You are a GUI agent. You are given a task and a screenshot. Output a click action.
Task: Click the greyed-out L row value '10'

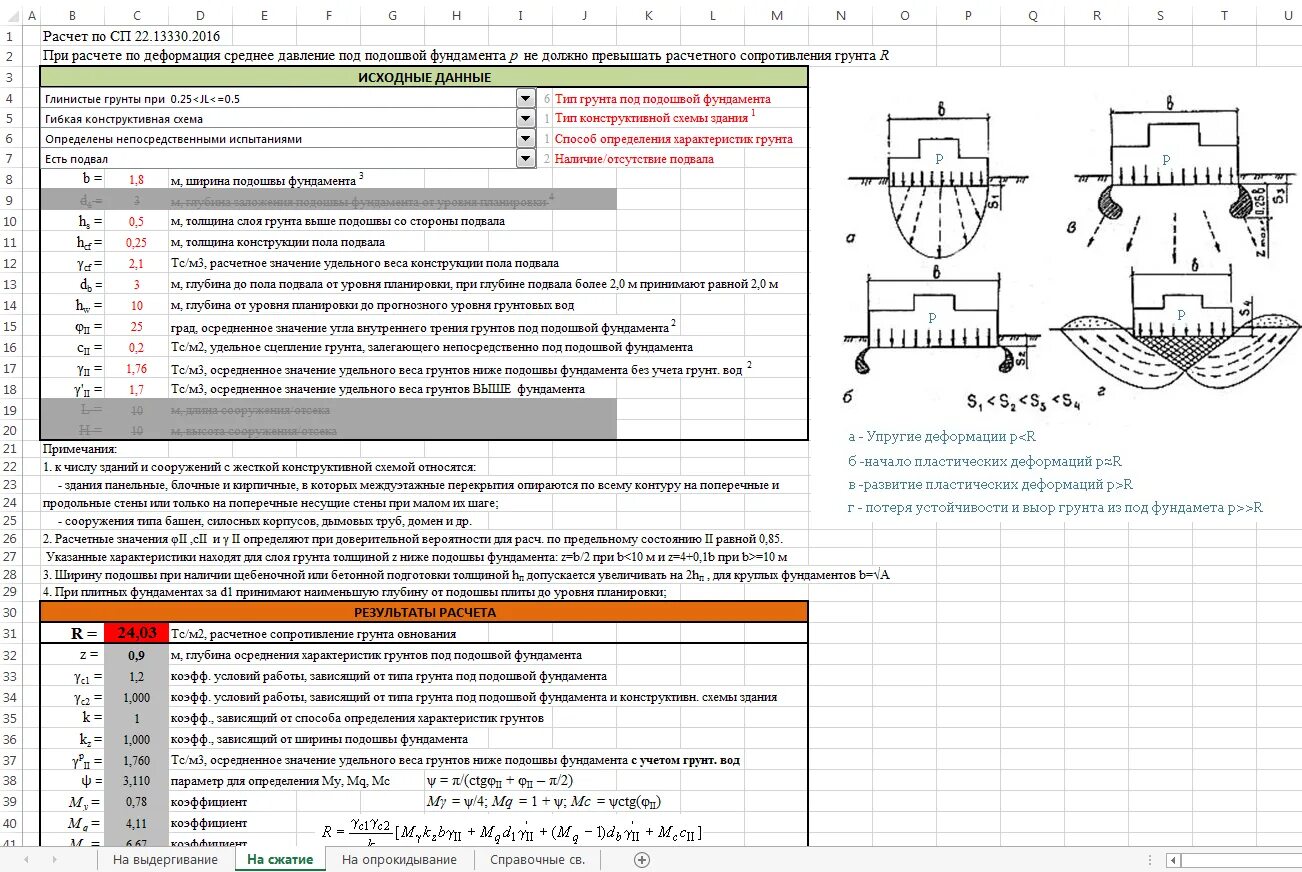(136, 411)
